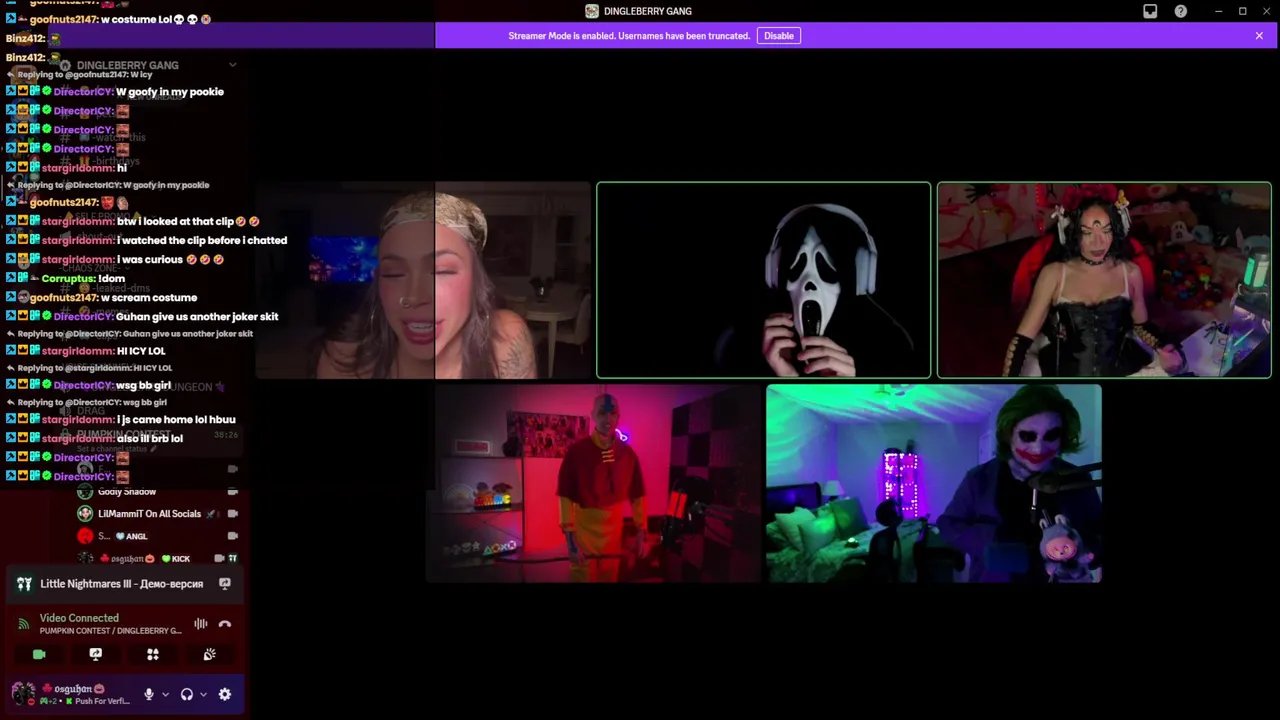Open headphone output options arrow
1280x720 pixels.
(203, 694)
